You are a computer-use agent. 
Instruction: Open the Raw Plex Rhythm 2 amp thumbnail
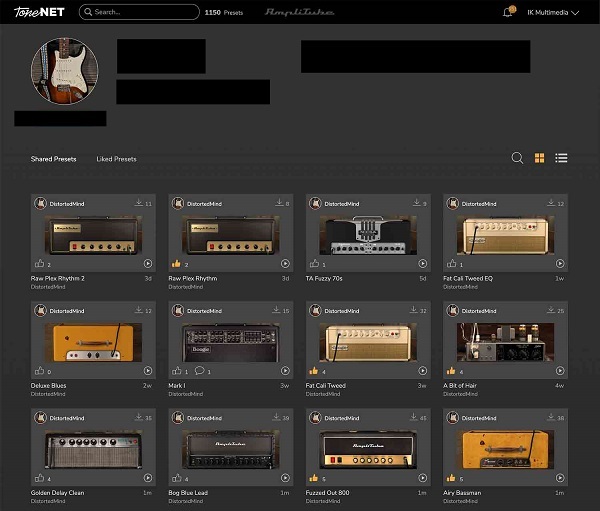tap(93, 235)
